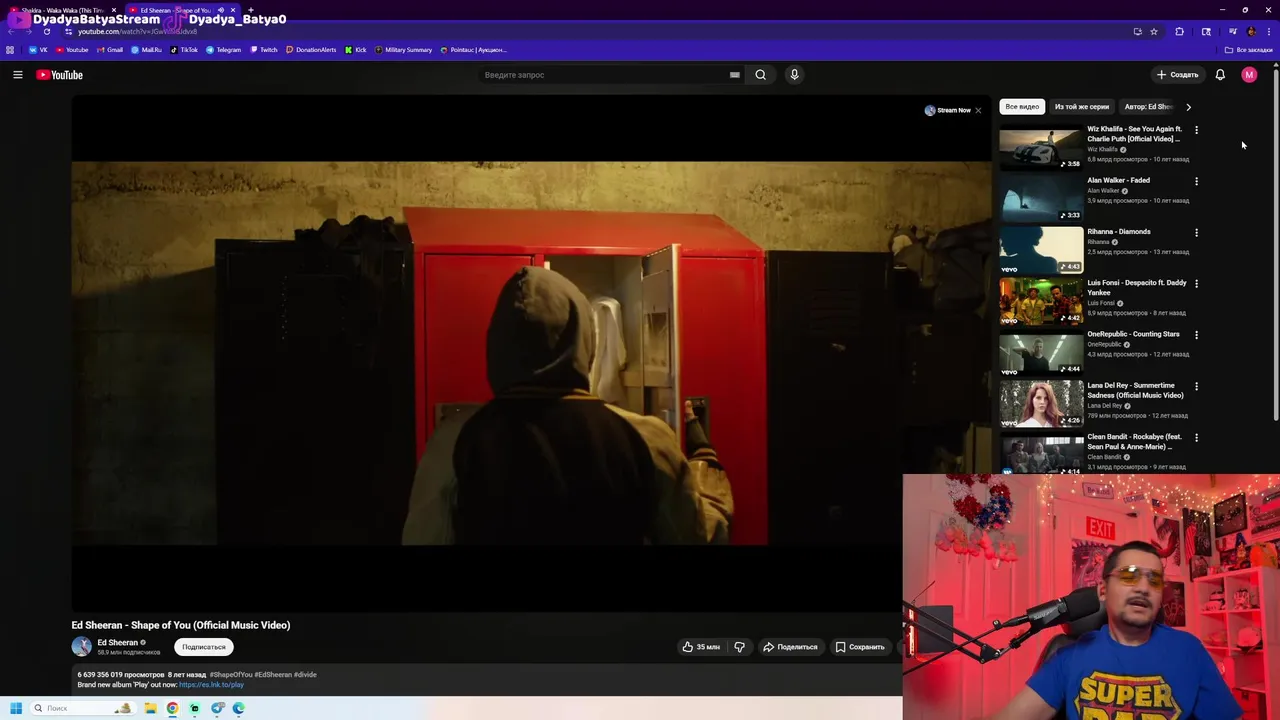1280x720 pixels.
Task: Select the Все видео chip
Action: (1022, 107)
